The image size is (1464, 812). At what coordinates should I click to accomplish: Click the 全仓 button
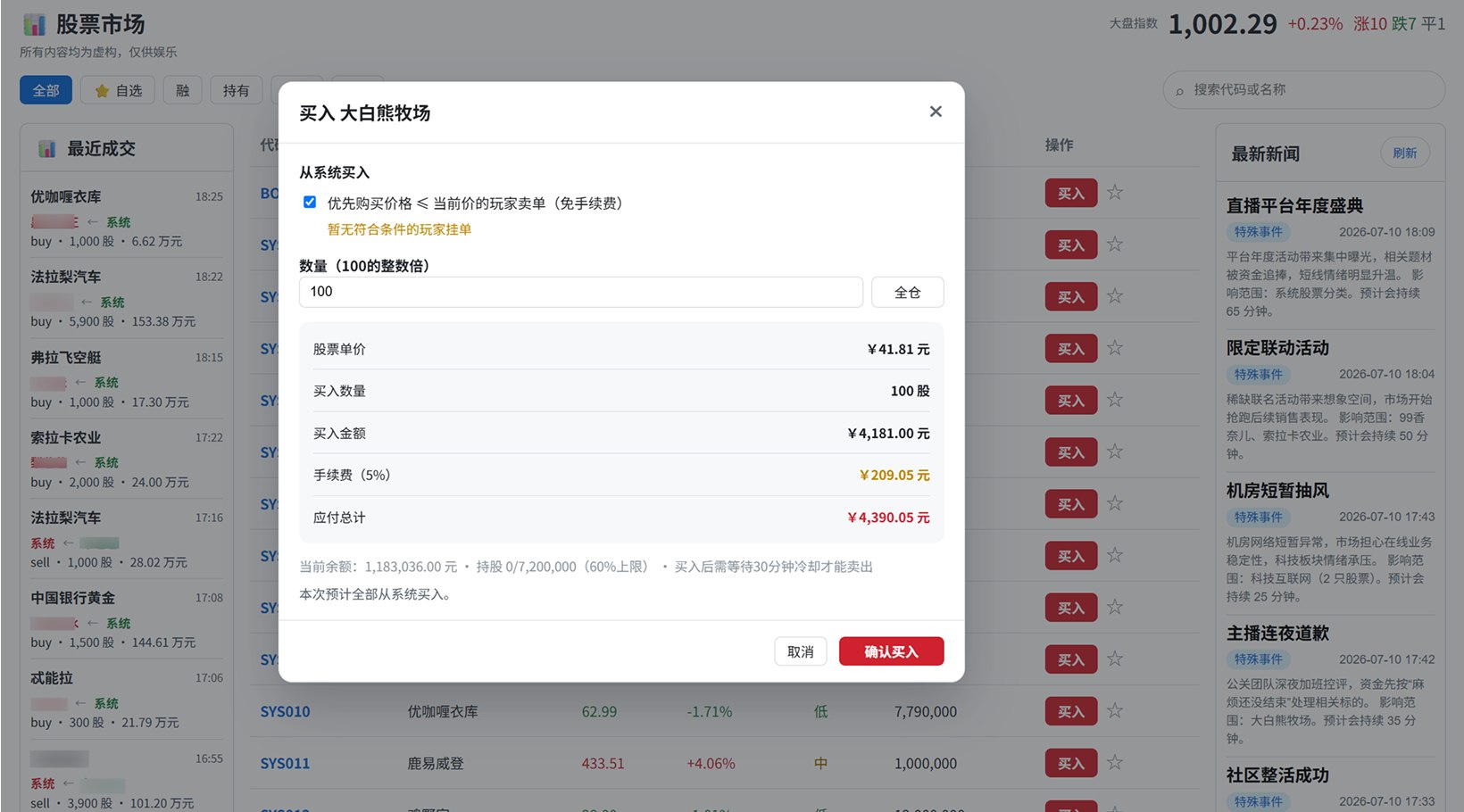(x=907, y=292)
